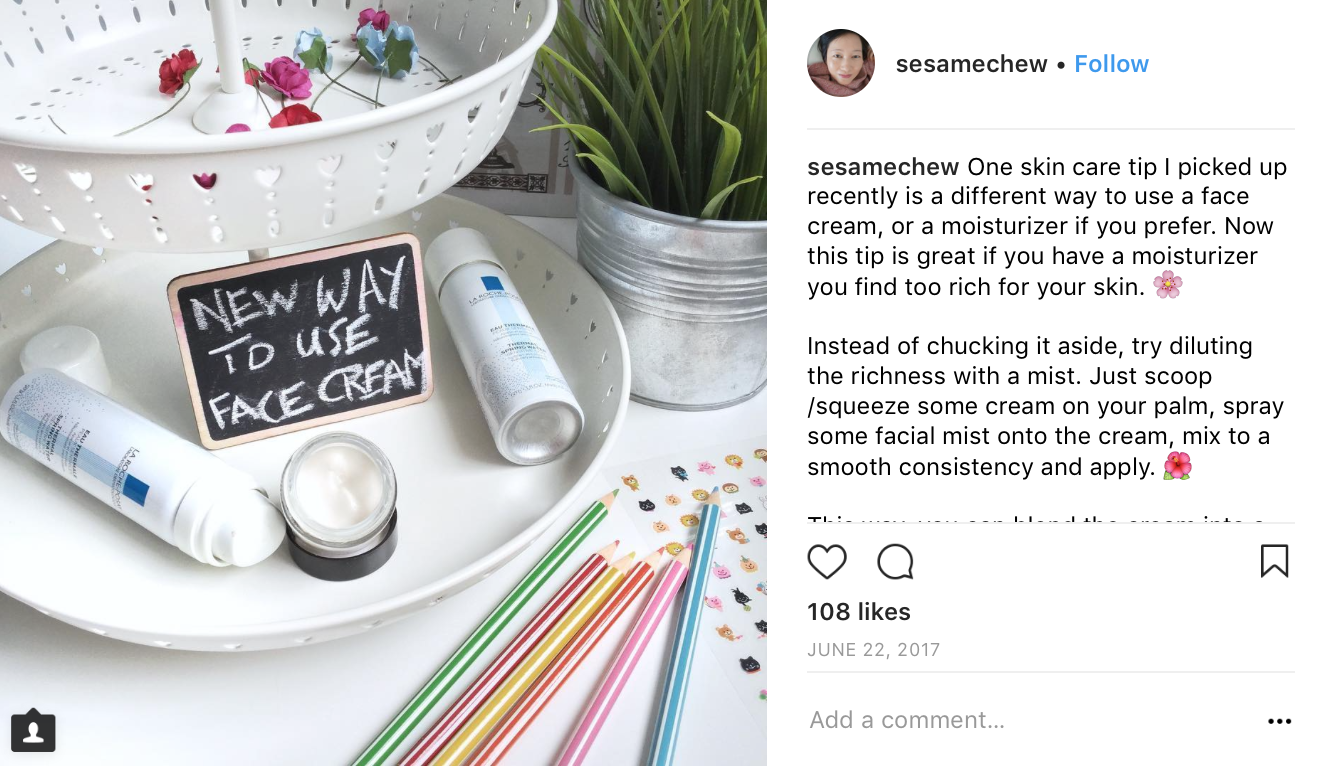Follow the sesamechew account
This screenshot has height=766, width=1336.
point(1111,64)
